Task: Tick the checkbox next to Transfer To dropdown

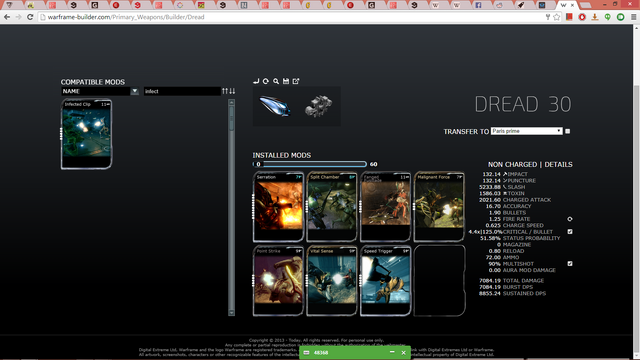Action: tap(567, 131)
